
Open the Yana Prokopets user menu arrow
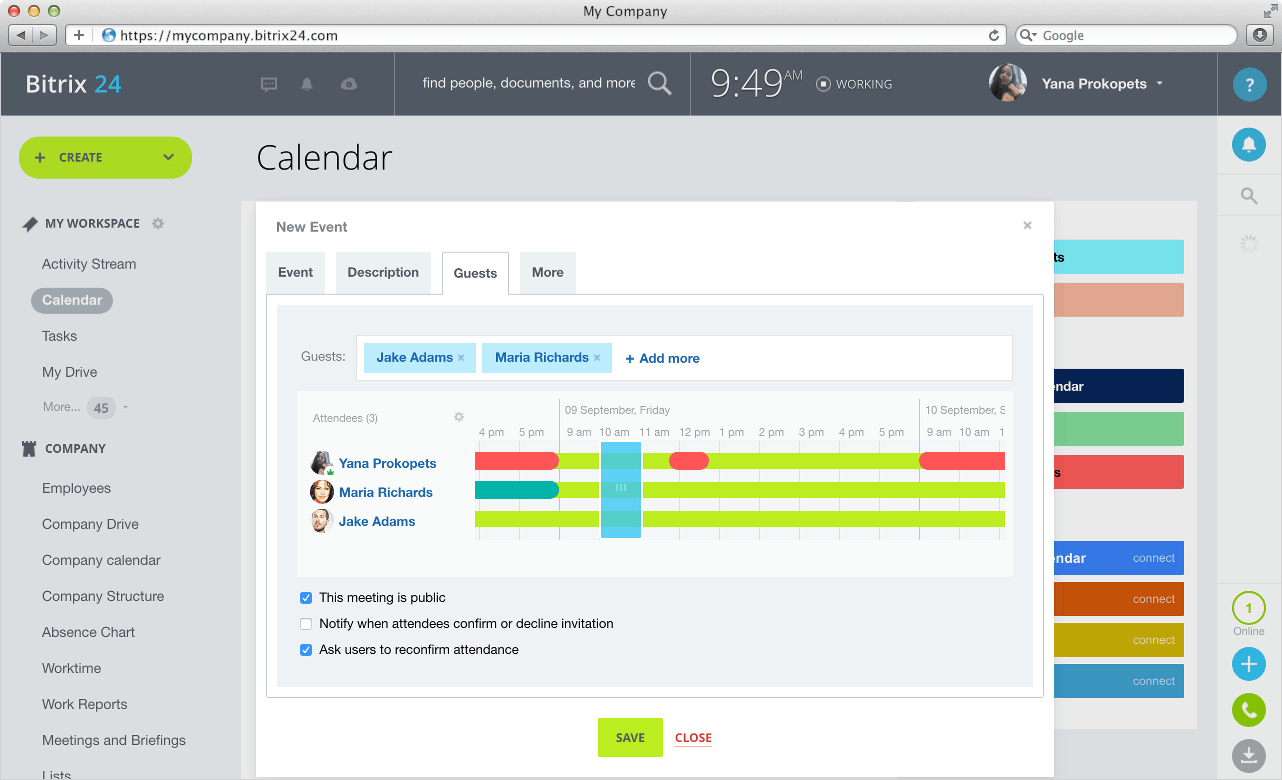(x=1160, y=84)
